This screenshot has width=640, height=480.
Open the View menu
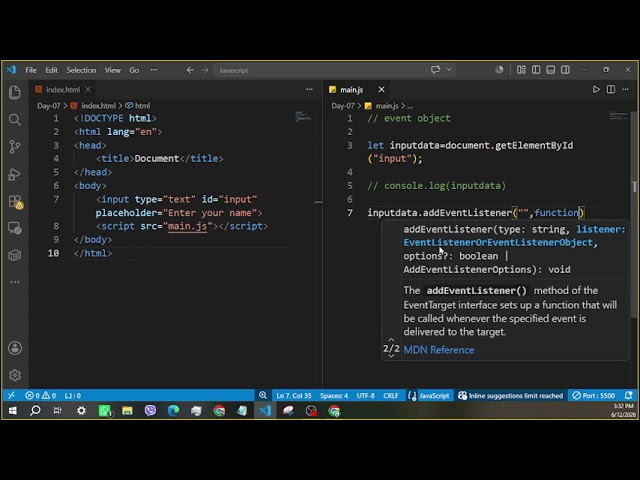click(x=113, y=70)
